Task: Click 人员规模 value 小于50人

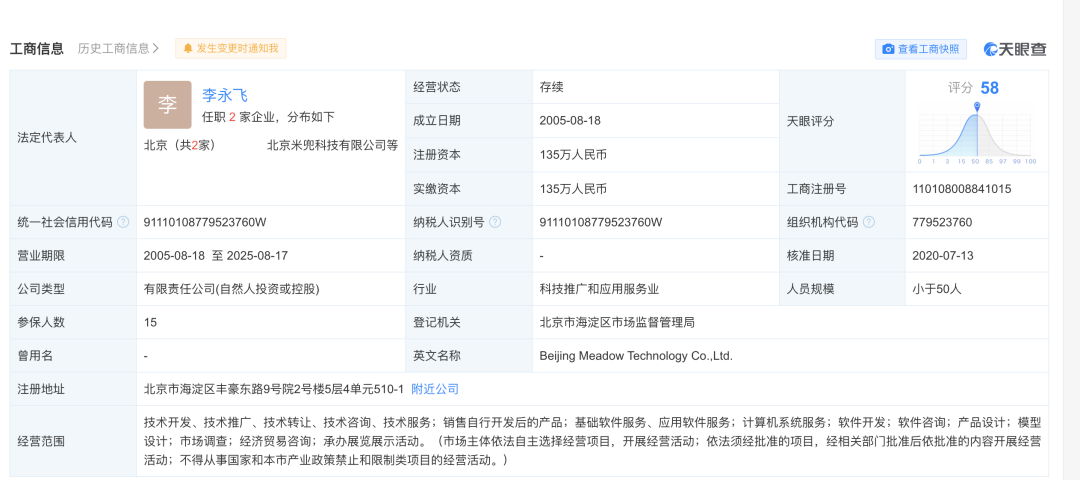Action: [937, 289]
